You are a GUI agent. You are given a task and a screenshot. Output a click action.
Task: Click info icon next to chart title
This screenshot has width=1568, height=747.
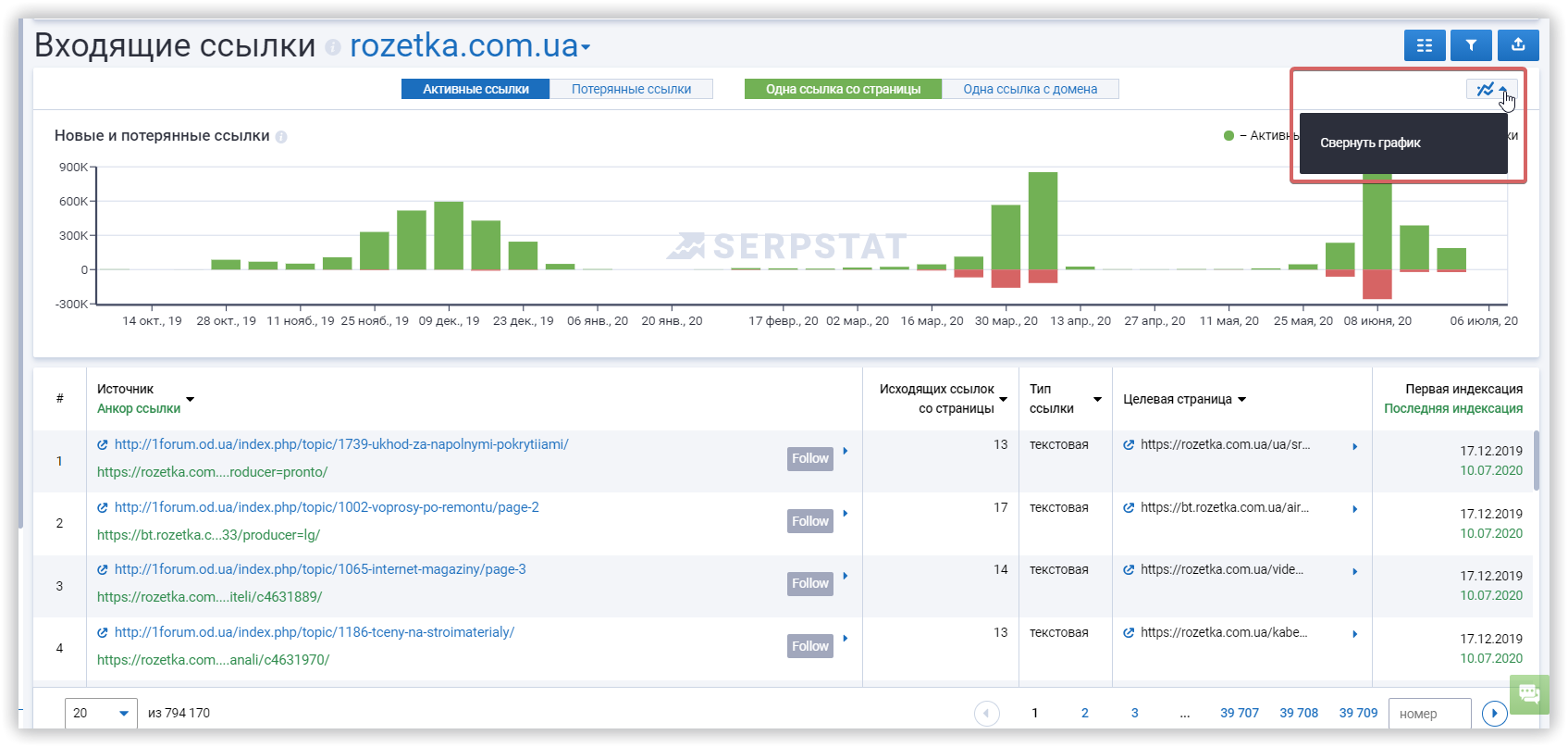click(x=281, y=137)
